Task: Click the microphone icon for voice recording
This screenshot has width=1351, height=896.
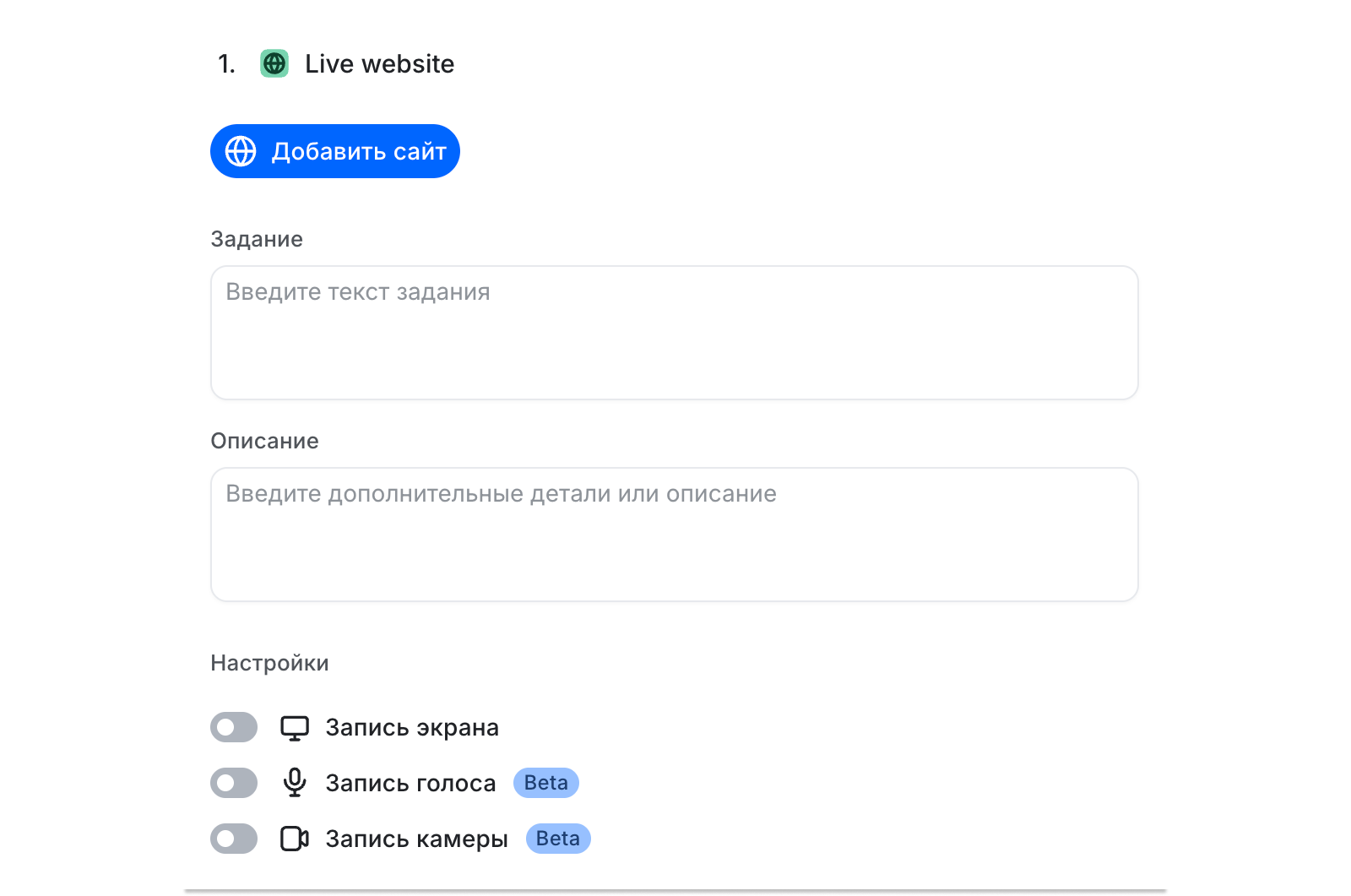Action: point(295,783)
